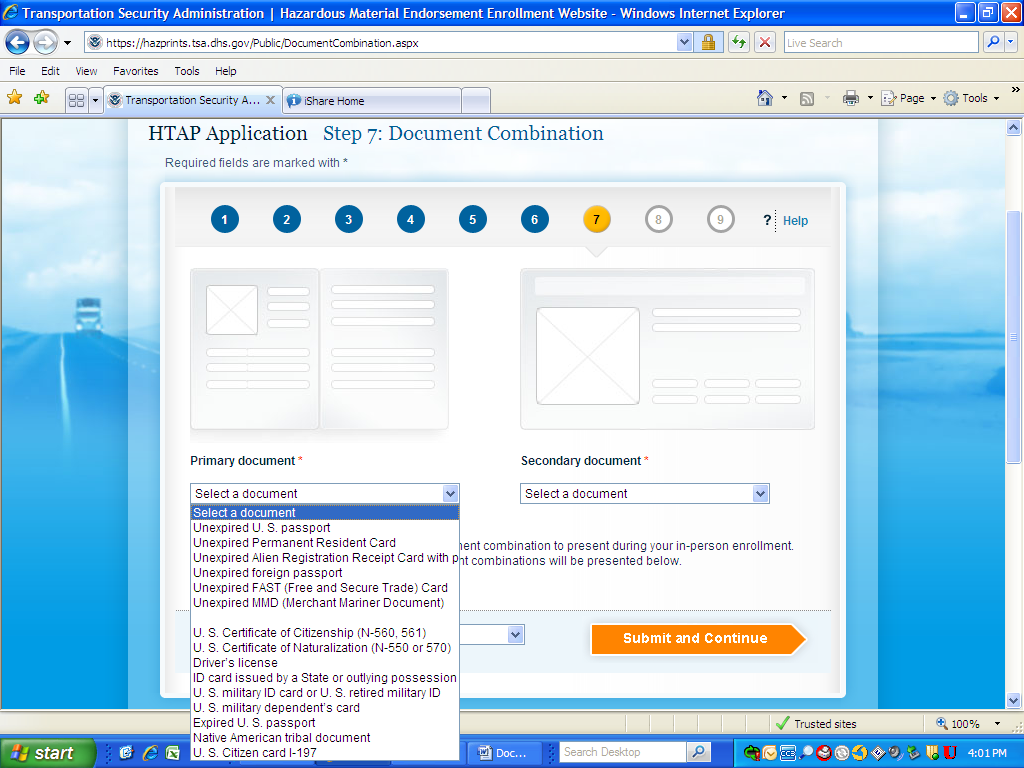Screen dimensions: 1024x768
Task: Choose Unexpired Permanent Resident Card option
Action: coord(325,543)
